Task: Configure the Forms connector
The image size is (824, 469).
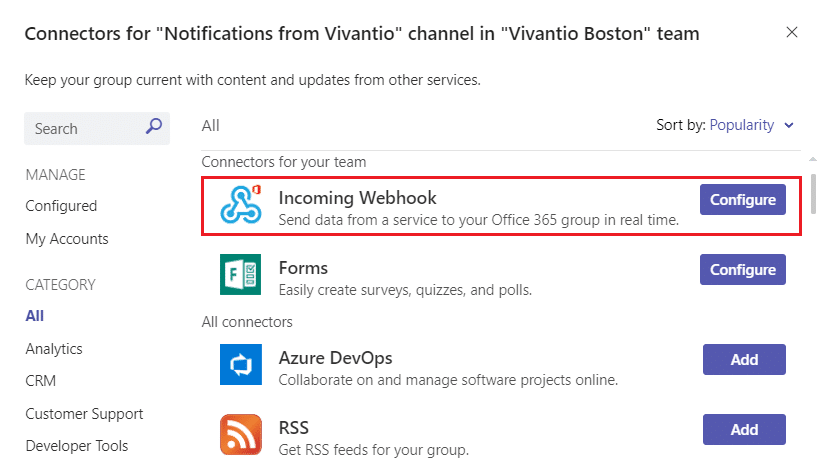Action: coord(743,269)
